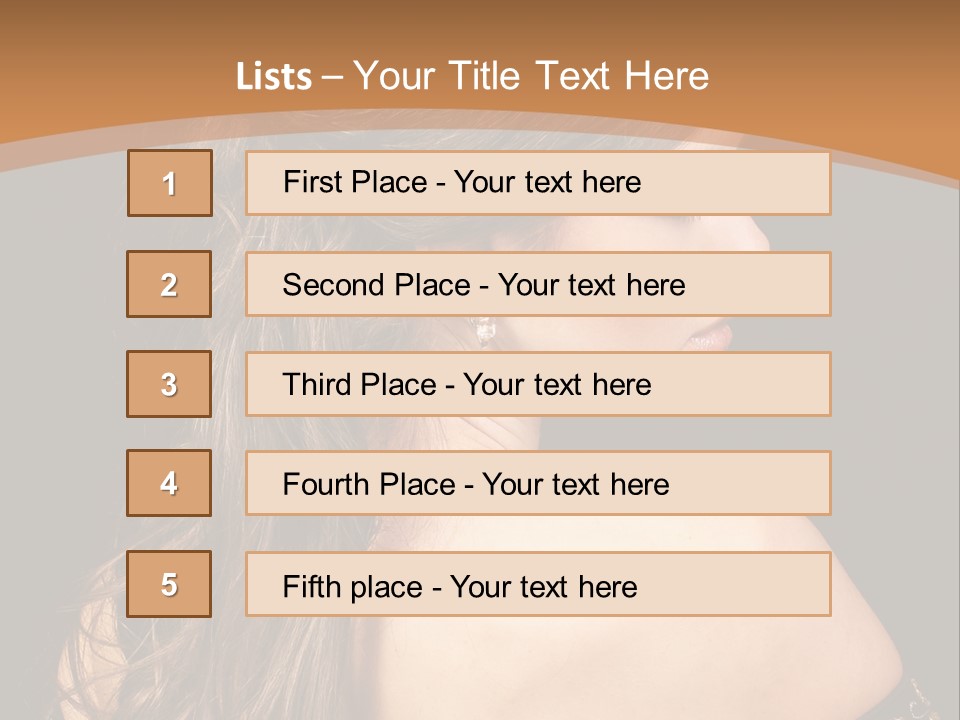Select the Second Place text box
Image resolution: width=960 pixels, height=720 pixels.
538,284
